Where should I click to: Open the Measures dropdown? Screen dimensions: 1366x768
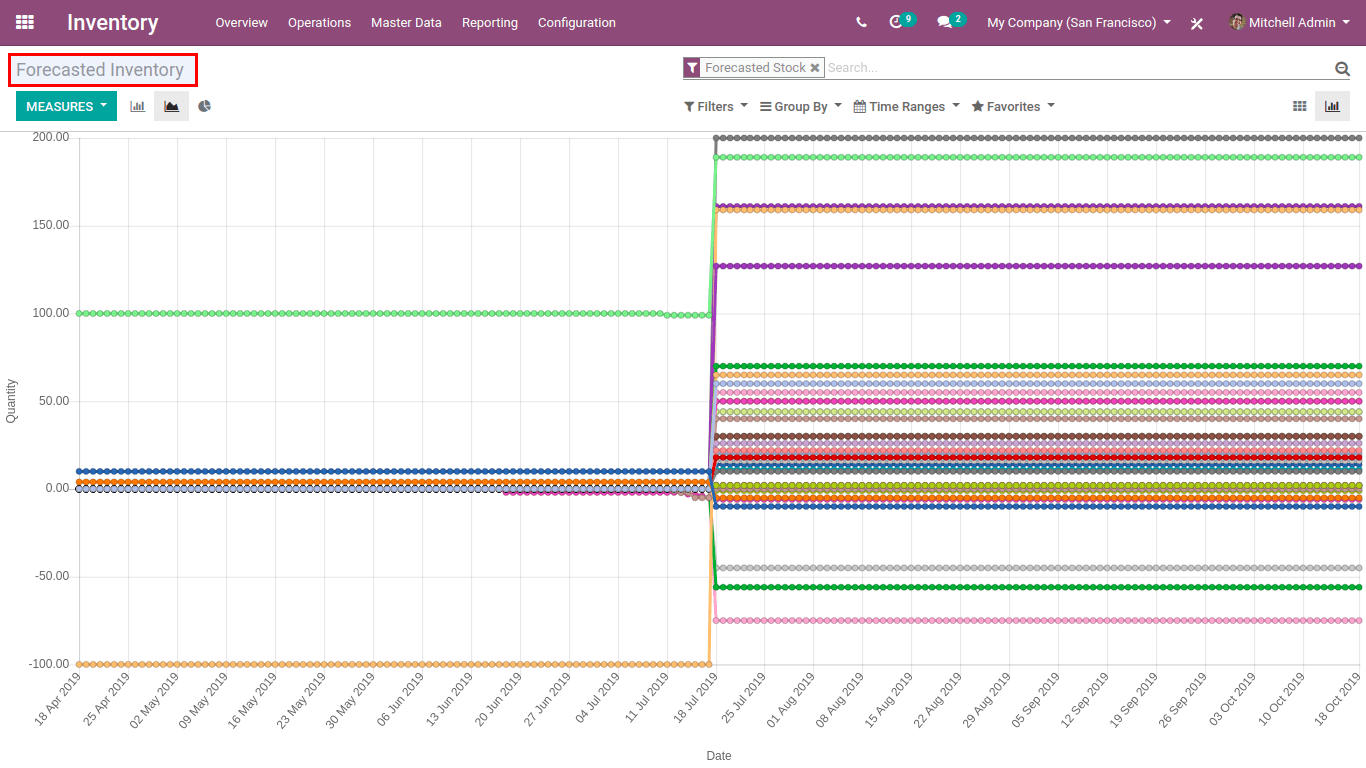[x=66, y=106]
